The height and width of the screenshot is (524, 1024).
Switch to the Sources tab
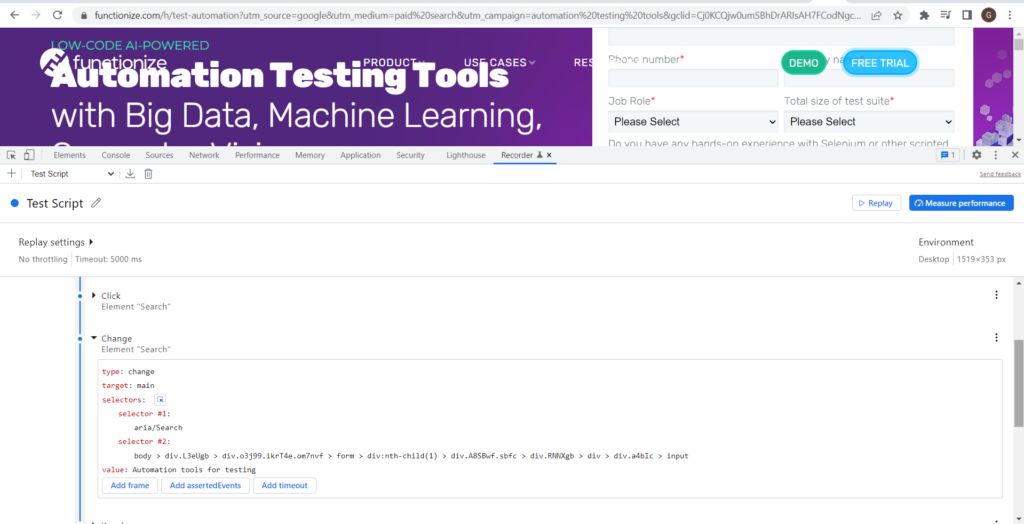159,155
